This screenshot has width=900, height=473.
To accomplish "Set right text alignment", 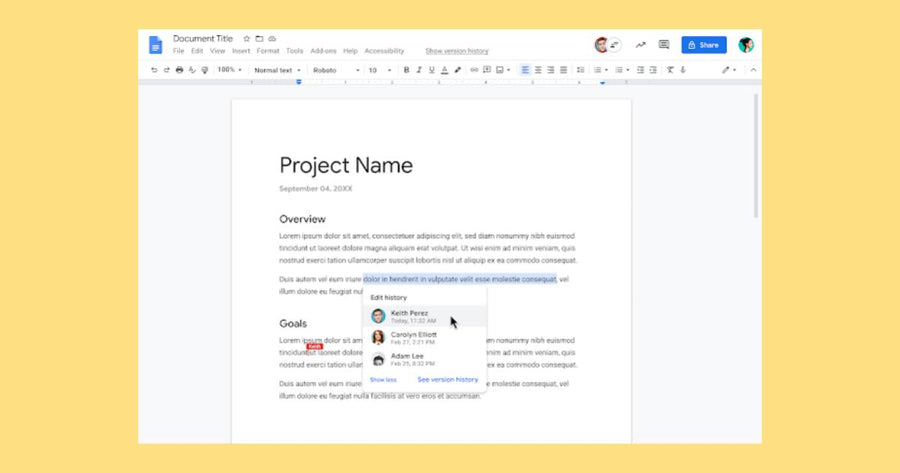I will (x=550, y=70).
